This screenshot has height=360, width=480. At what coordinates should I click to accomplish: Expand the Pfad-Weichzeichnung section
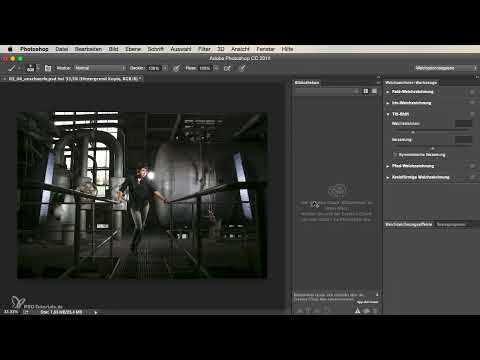[388, 166]
